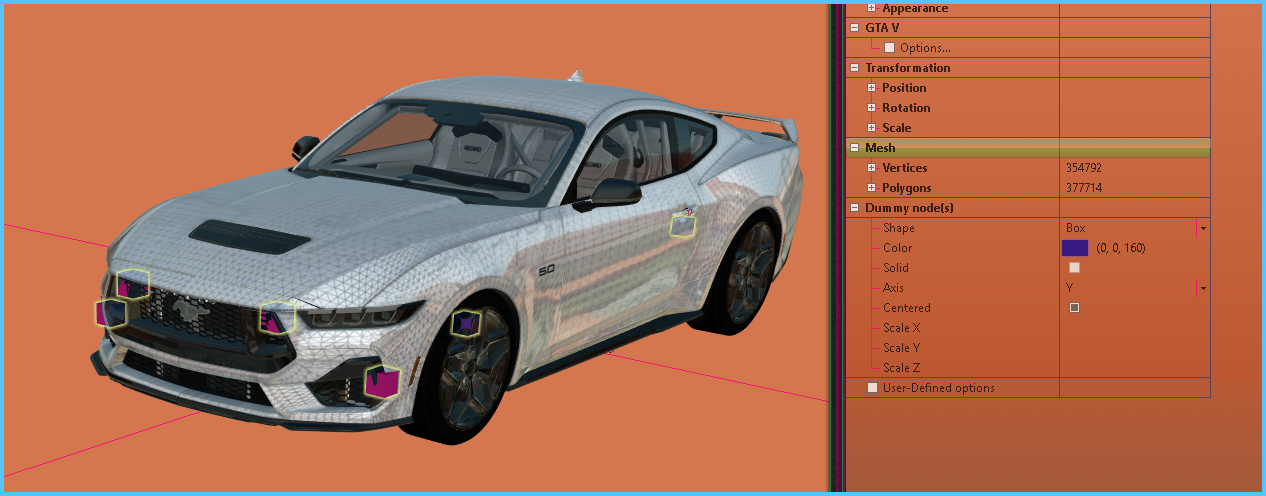This screenshot has width=1266, height=496.
Task: Select the dummy box on the driver door
Action: click(x=683, y=225)
